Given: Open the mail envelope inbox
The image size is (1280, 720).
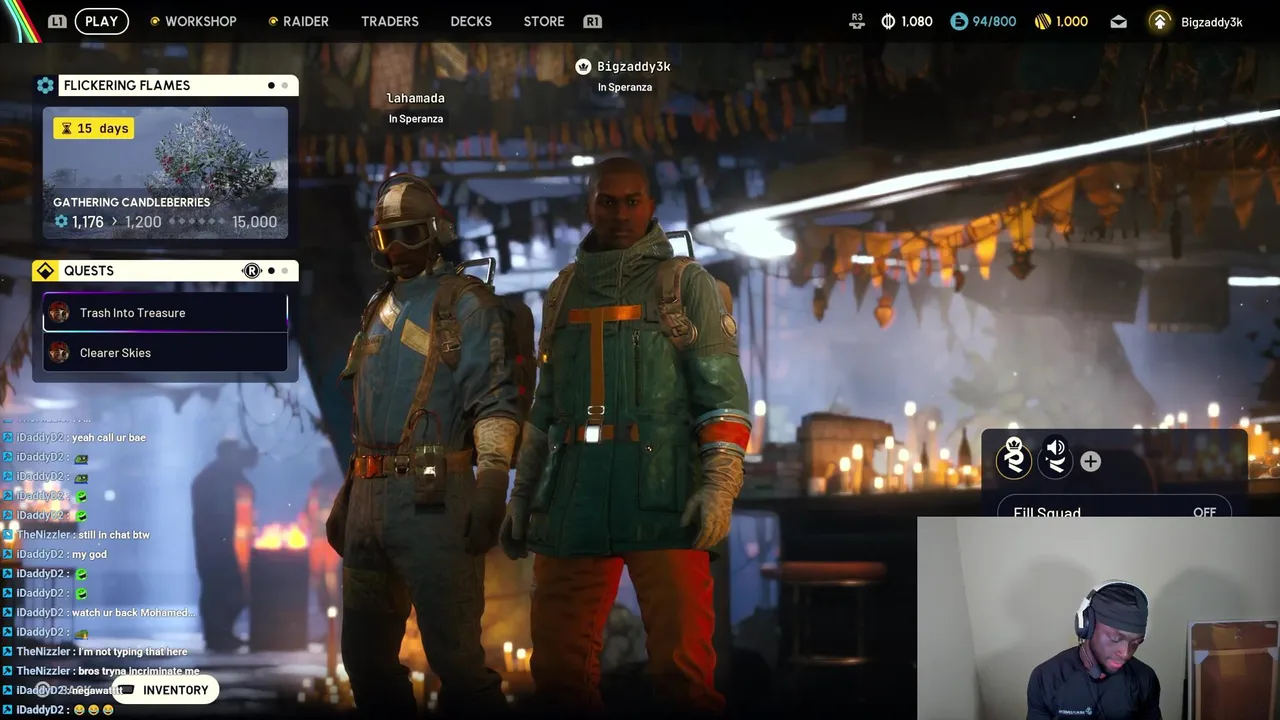Looking at the screenshot, I should tap(1118, 21).
